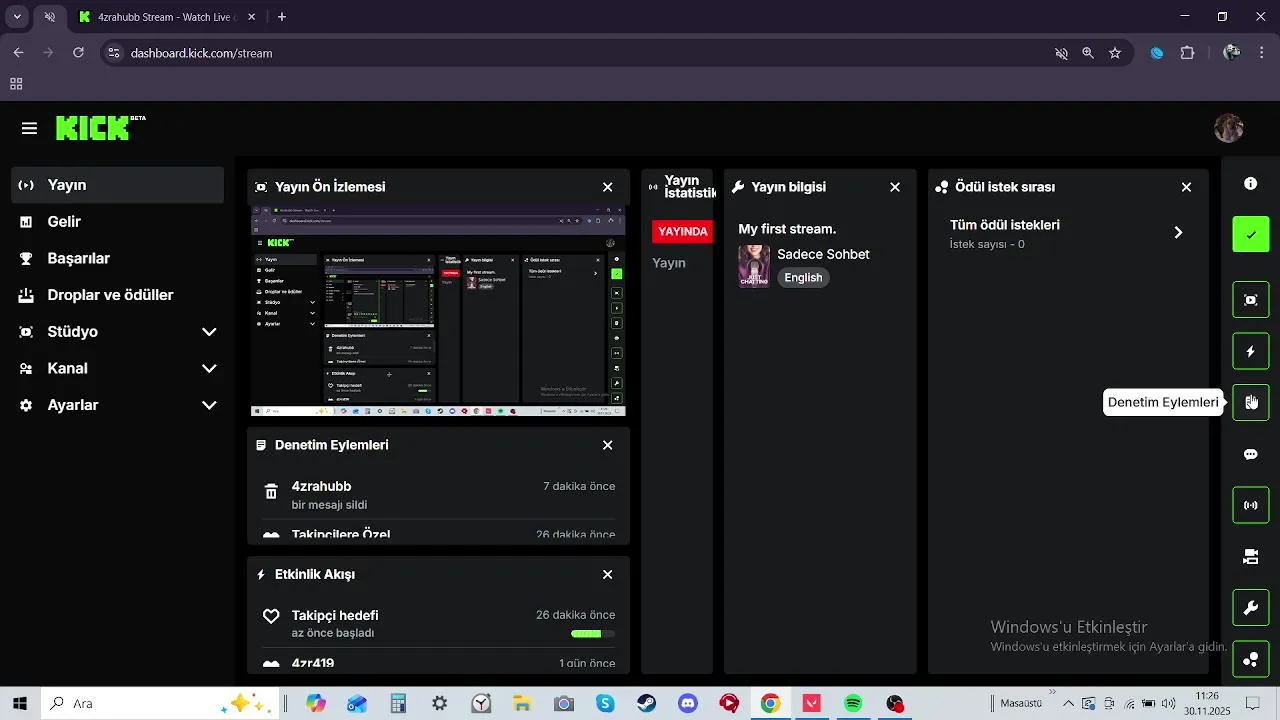Open Steam from the taskbar
1280x720 pixels.
click(647, 704)
